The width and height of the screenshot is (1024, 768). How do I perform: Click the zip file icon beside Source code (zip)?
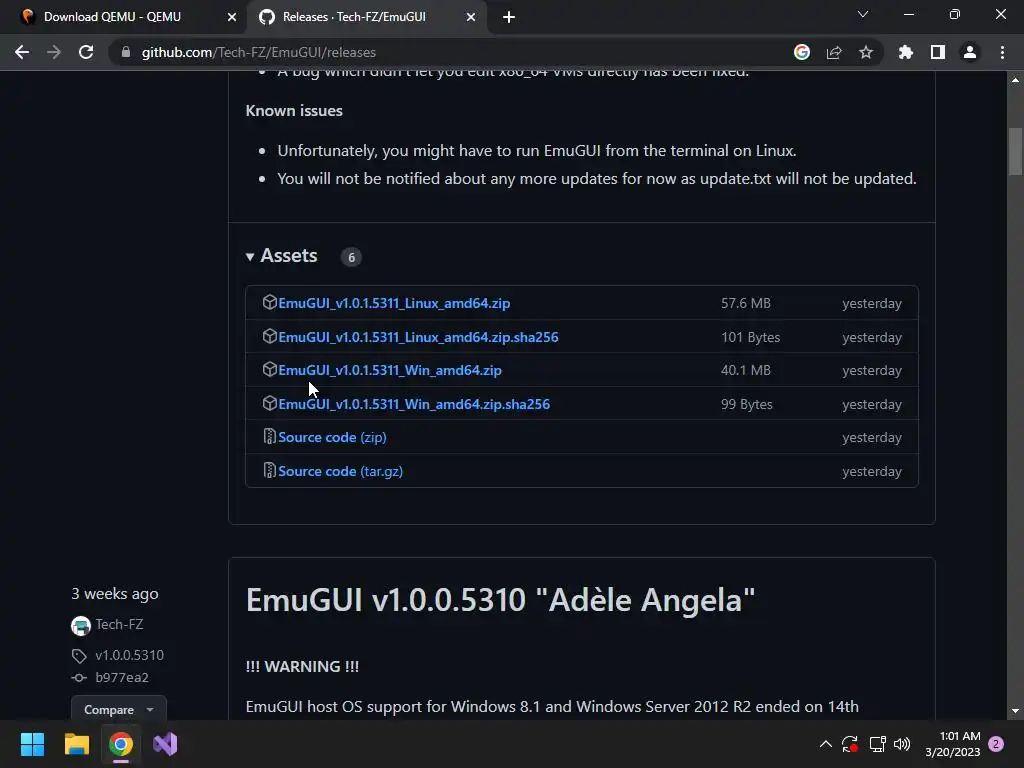tap(270, 437)
